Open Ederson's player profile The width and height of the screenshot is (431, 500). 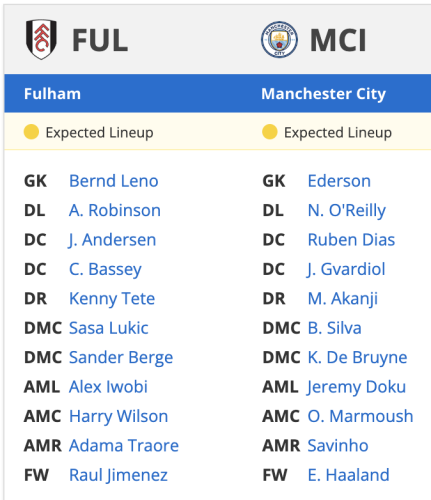point(339,181)
